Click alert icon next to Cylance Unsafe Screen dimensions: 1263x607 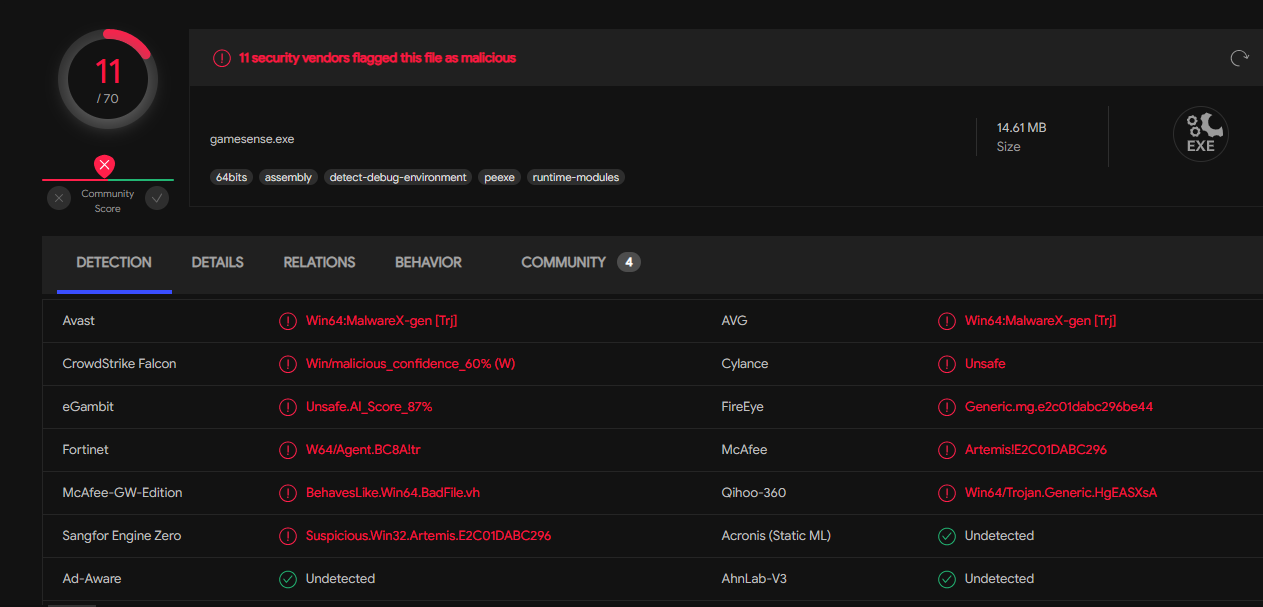pyautogui.click(x=947, y=364)
